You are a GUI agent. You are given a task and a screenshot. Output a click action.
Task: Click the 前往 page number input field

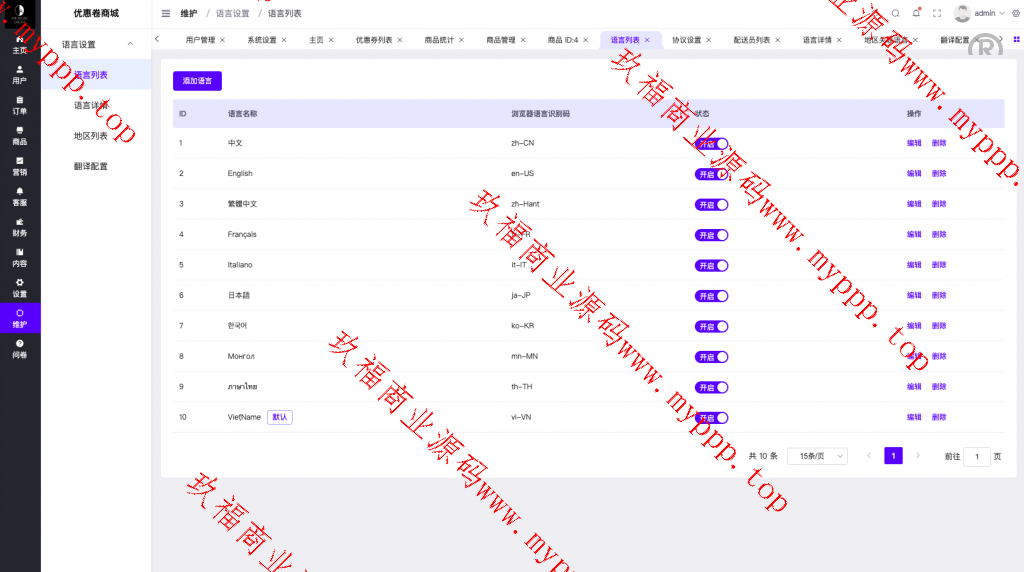click(976, 456)
